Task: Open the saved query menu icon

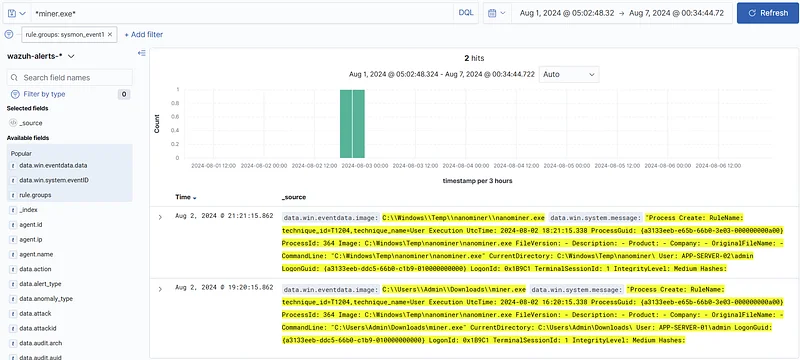Action: pyautogui.click(x=16, y=13)
